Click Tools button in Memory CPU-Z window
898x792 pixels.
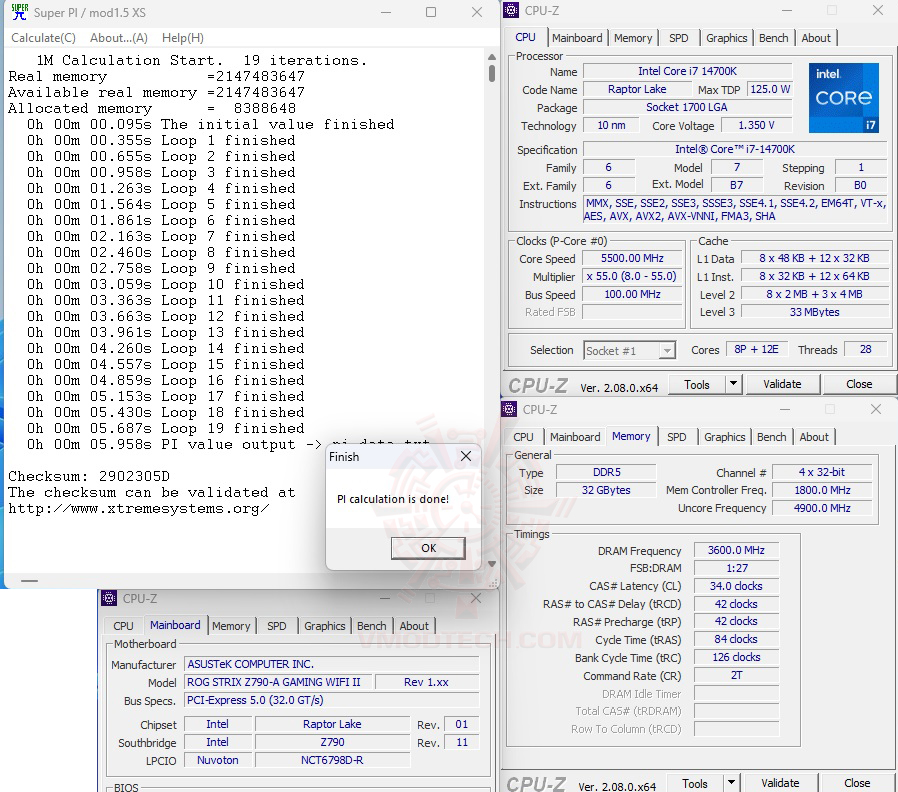click(695, 783)
